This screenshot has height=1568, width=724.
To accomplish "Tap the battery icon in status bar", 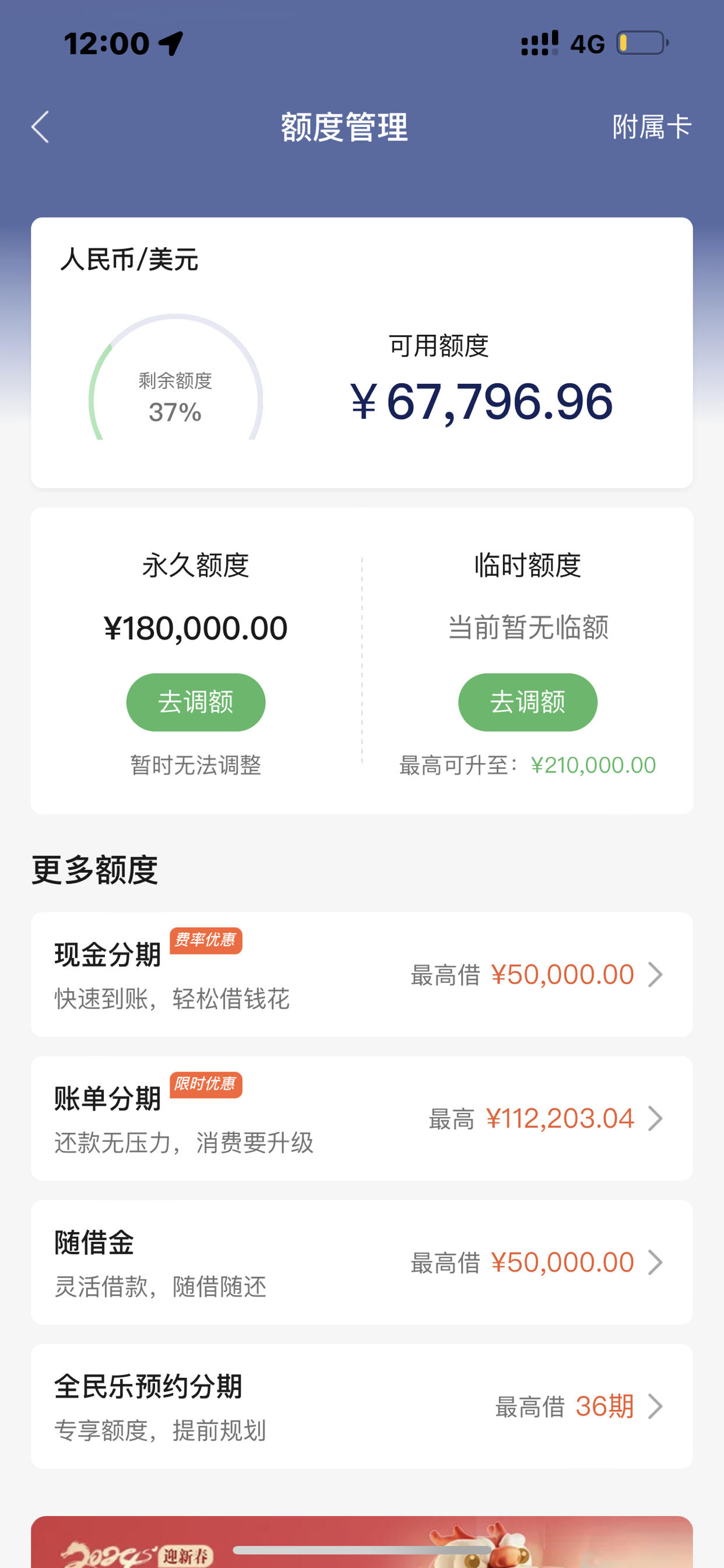I will coord(642,43).
